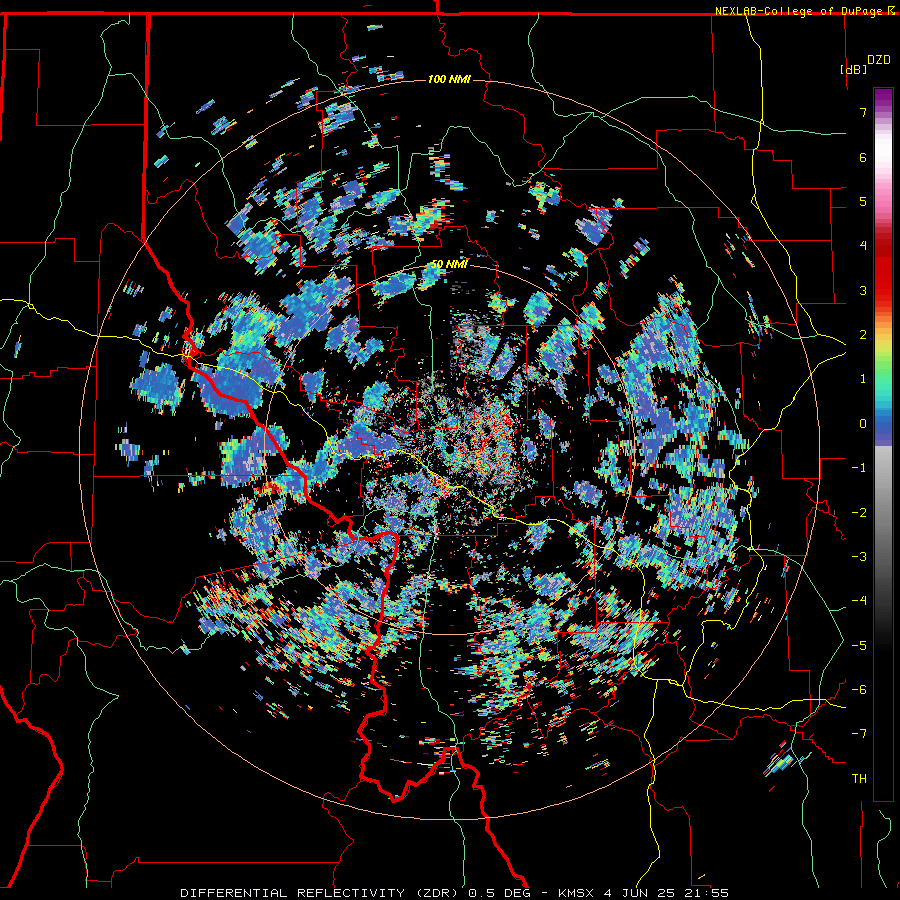
Task: Click the -4 tick label on the scale
Action: click(859, 601)
